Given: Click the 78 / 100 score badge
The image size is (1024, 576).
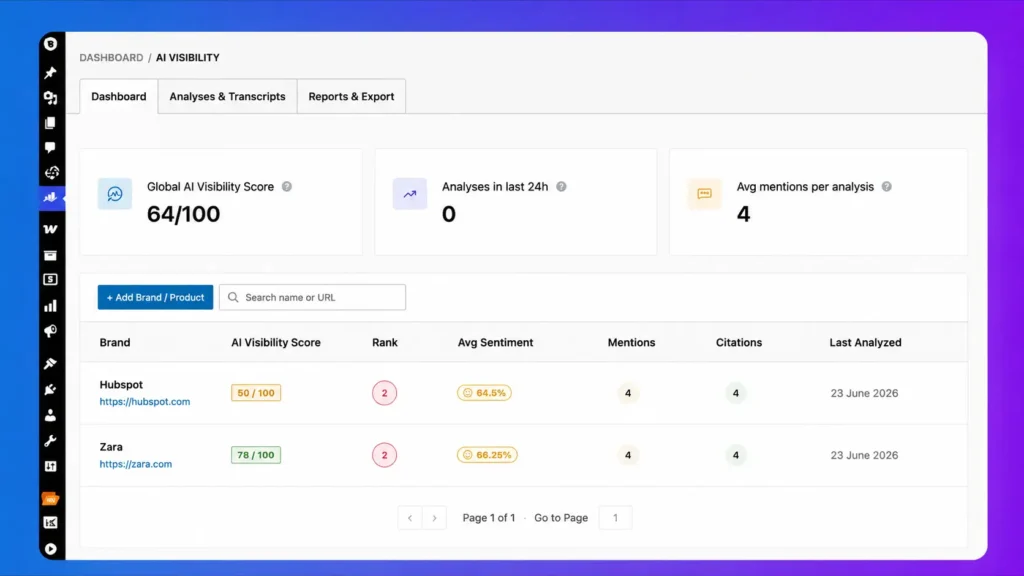Looking at the screenshot, I should [256, 455].
